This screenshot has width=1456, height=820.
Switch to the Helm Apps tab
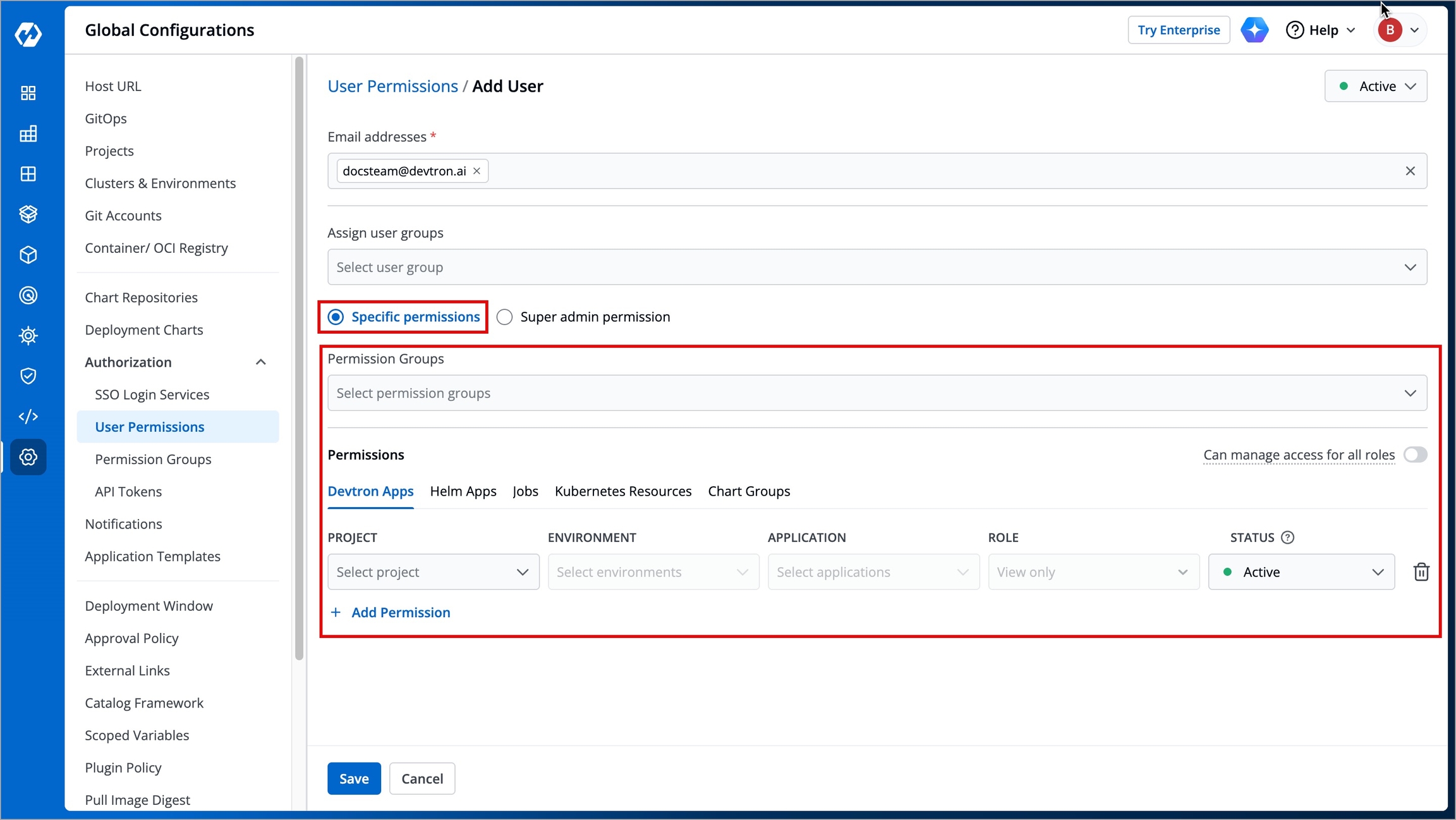click(463, 491)
